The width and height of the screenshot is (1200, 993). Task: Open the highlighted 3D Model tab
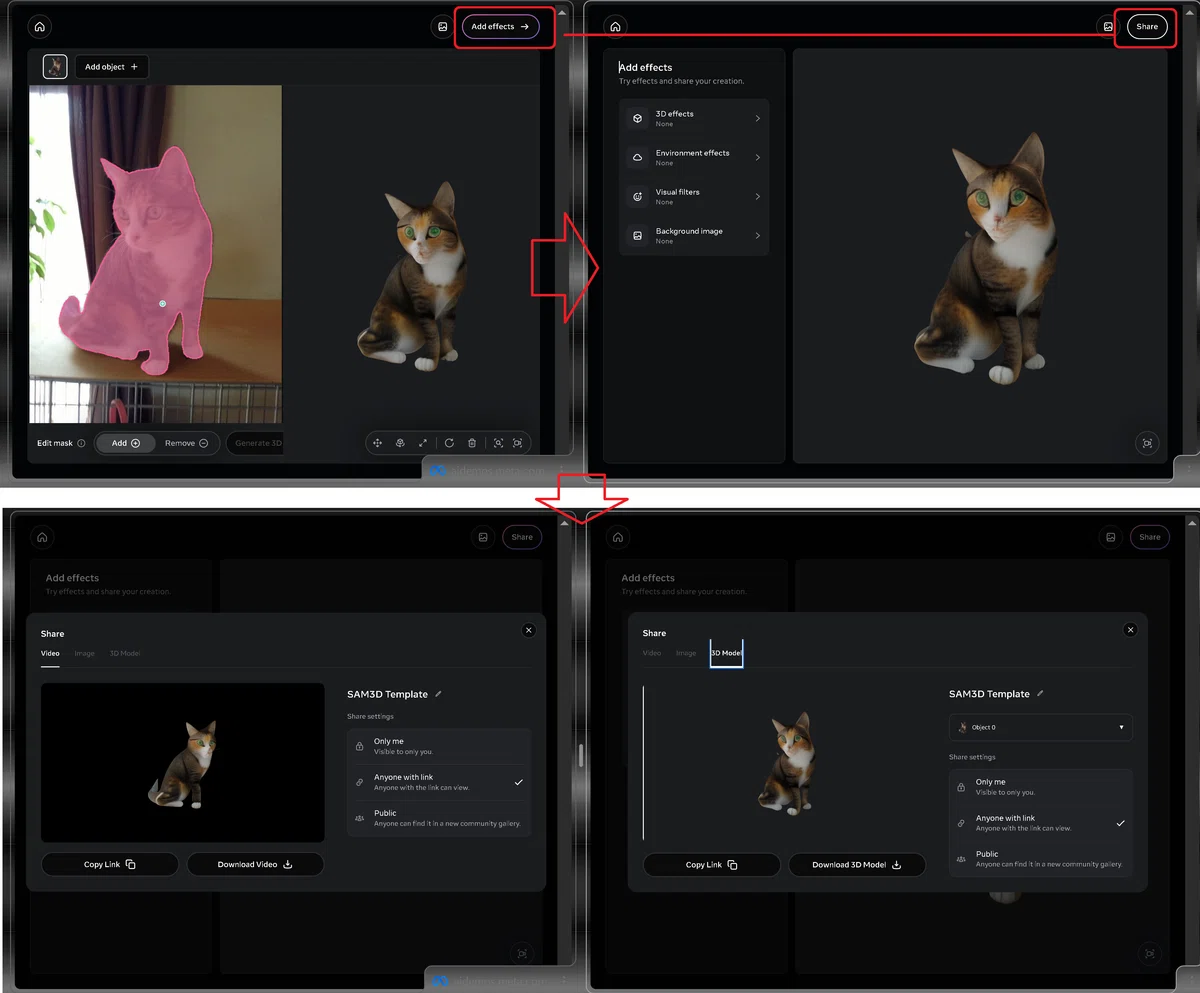pyautogui.click(x=726, y=653)
